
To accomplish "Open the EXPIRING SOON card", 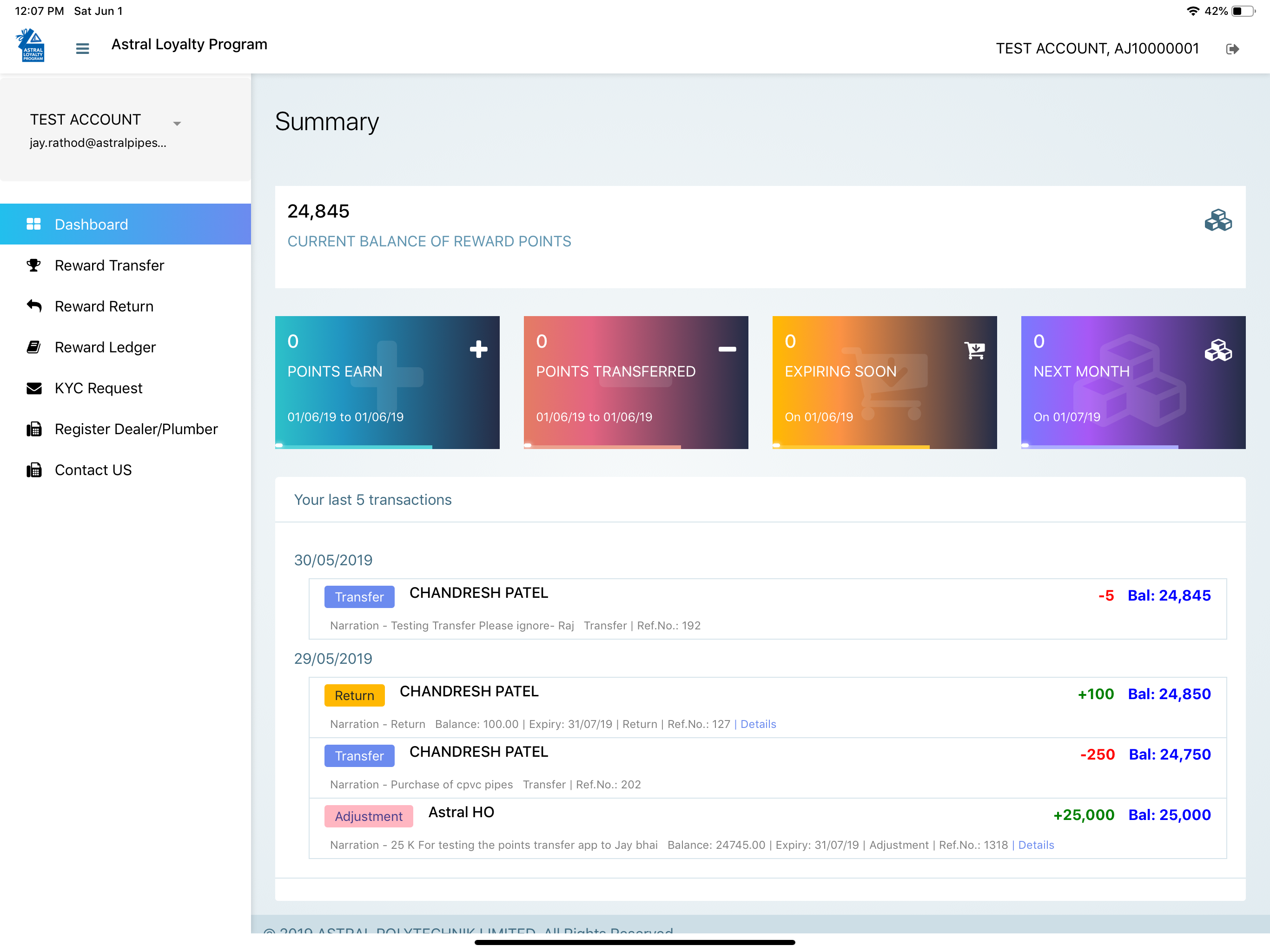I will 884,383.
